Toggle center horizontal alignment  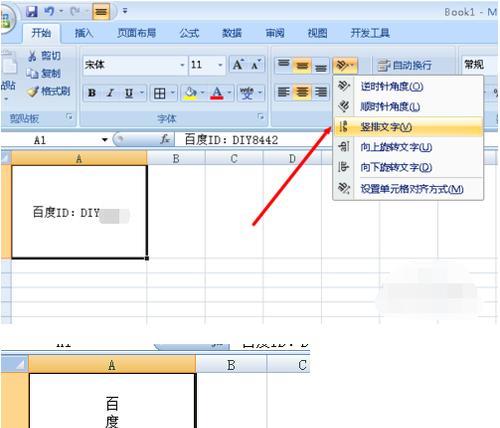coord(302,92)
